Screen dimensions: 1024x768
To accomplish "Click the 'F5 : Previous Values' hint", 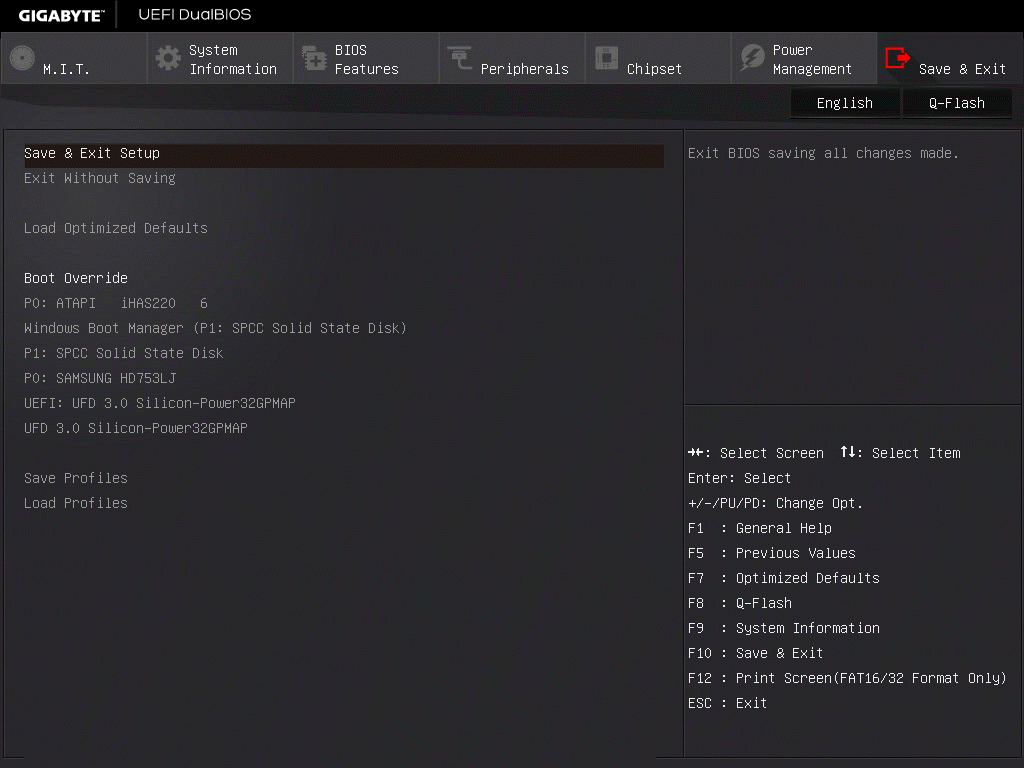I will (x=771, y=553).
